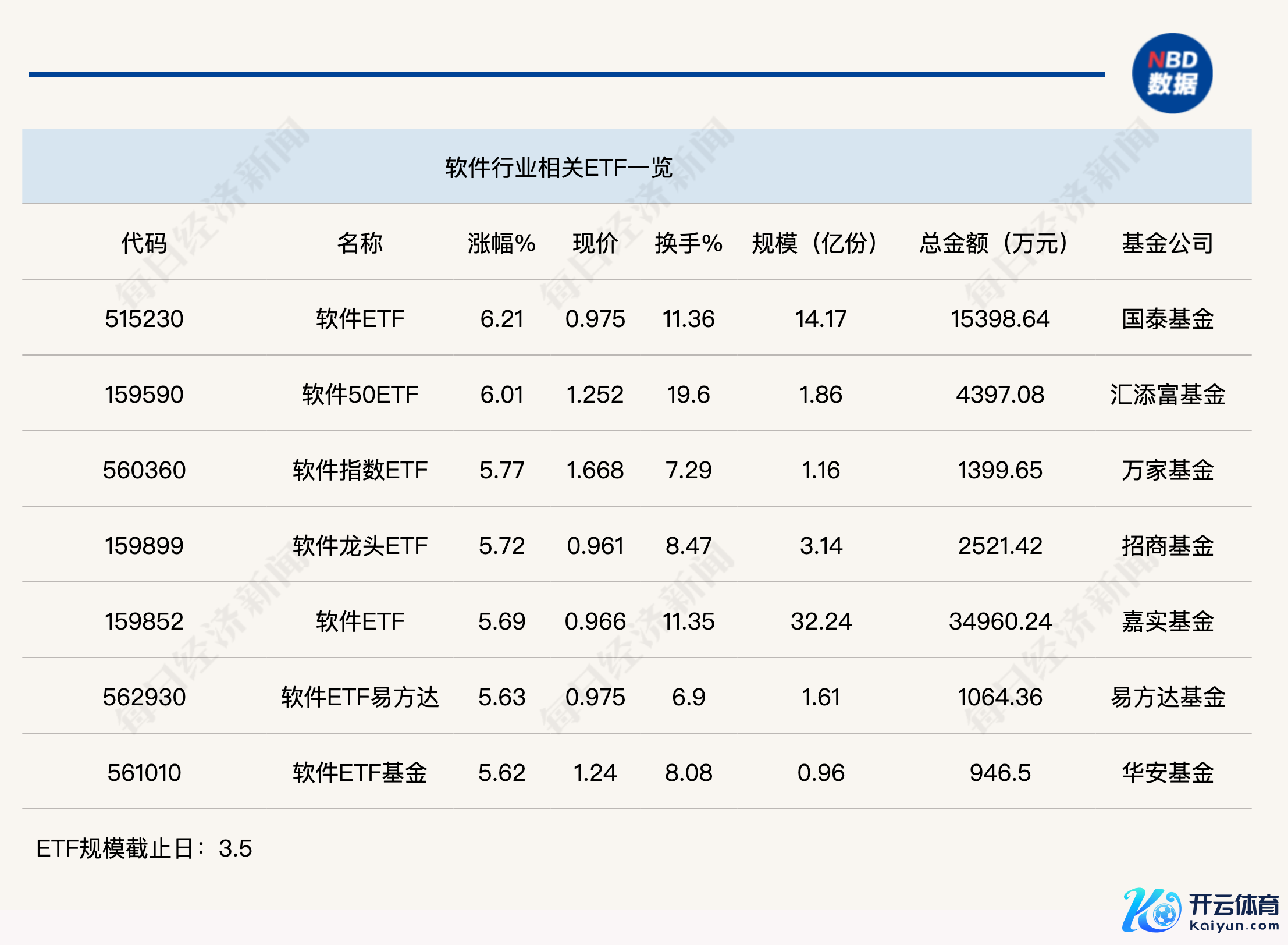Click the 软件50ETF name cell
This screenshot has width=1288, height=945.
[360, 395]
